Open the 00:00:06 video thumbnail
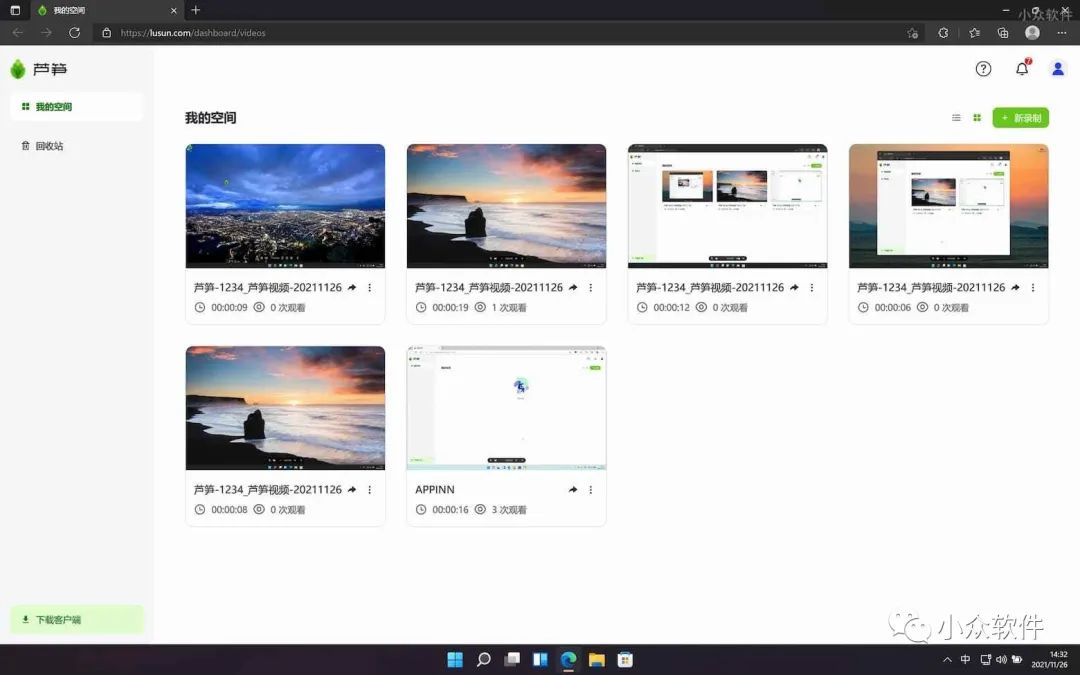Screen dimensions: 1080x675 click(948, 206)
